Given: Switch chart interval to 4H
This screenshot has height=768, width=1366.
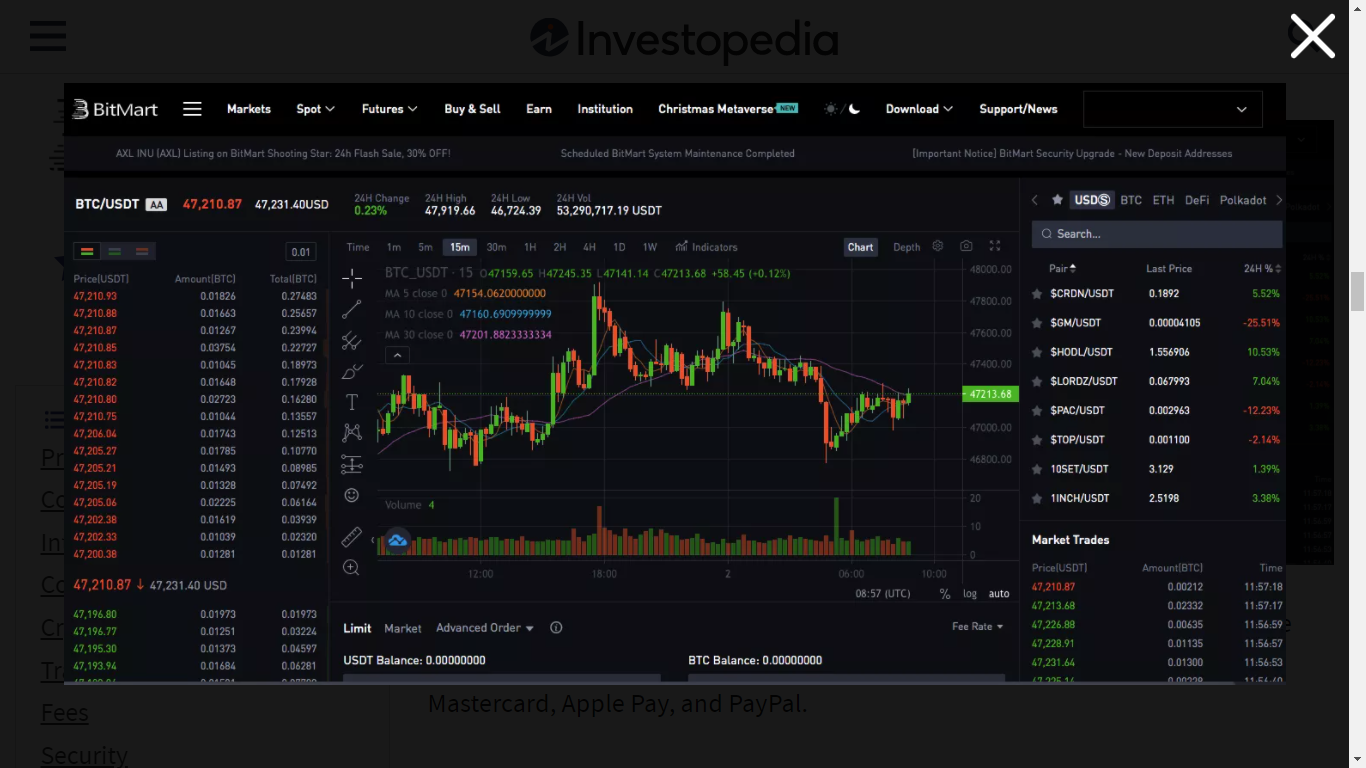Looking at the screenshot, I should click(x=589, y=247).
